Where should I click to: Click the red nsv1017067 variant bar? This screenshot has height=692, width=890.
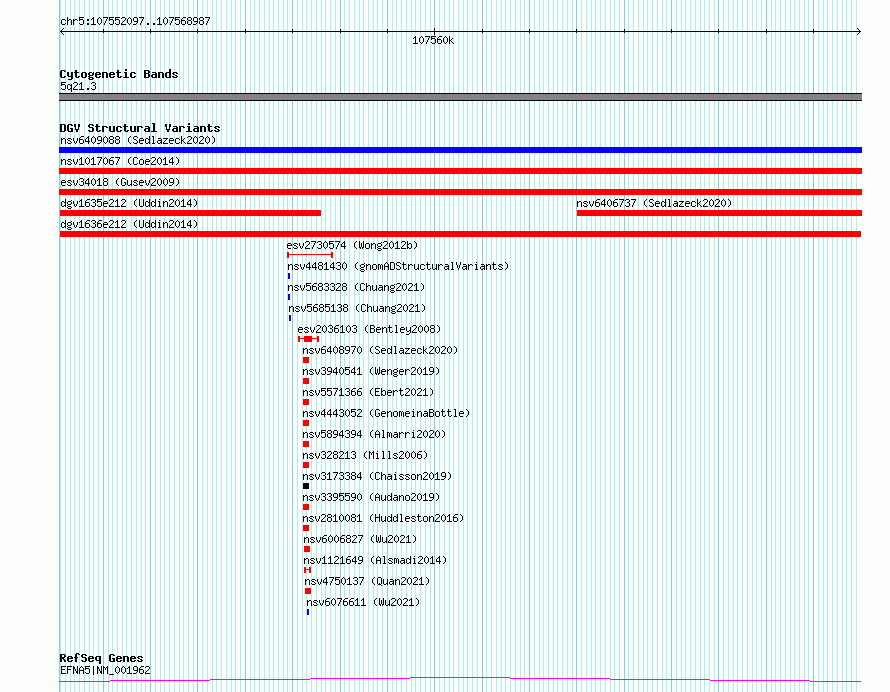(x=460, y=171)
